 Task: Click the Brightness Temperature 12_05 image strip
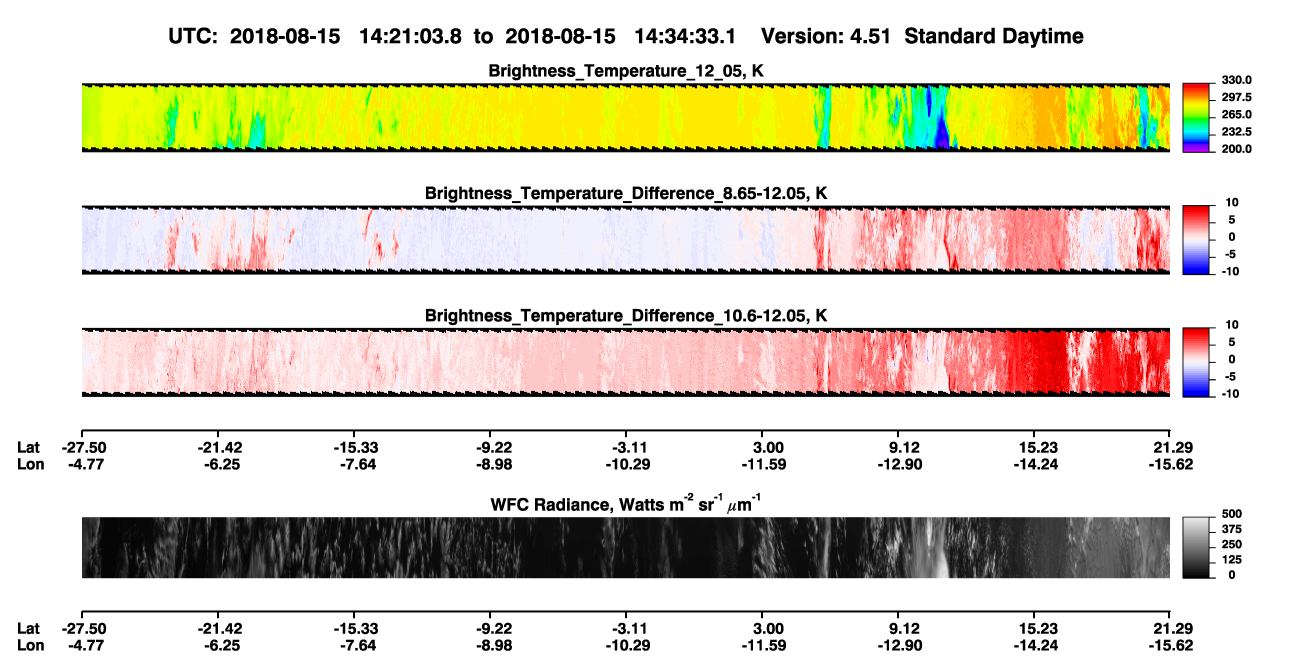point(625,117)
